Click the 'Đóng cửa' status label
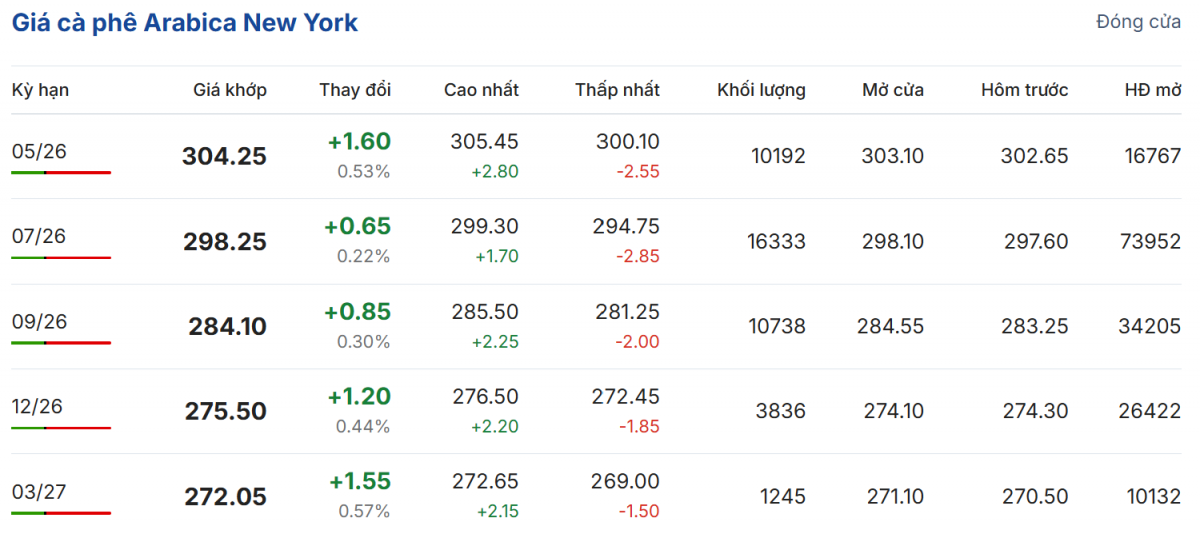The width and height of the screenshot is (1200, 534). tap(1138, 22)
